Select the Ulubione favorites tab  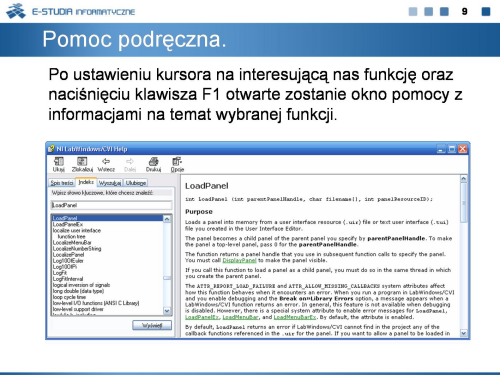point(136,183)
